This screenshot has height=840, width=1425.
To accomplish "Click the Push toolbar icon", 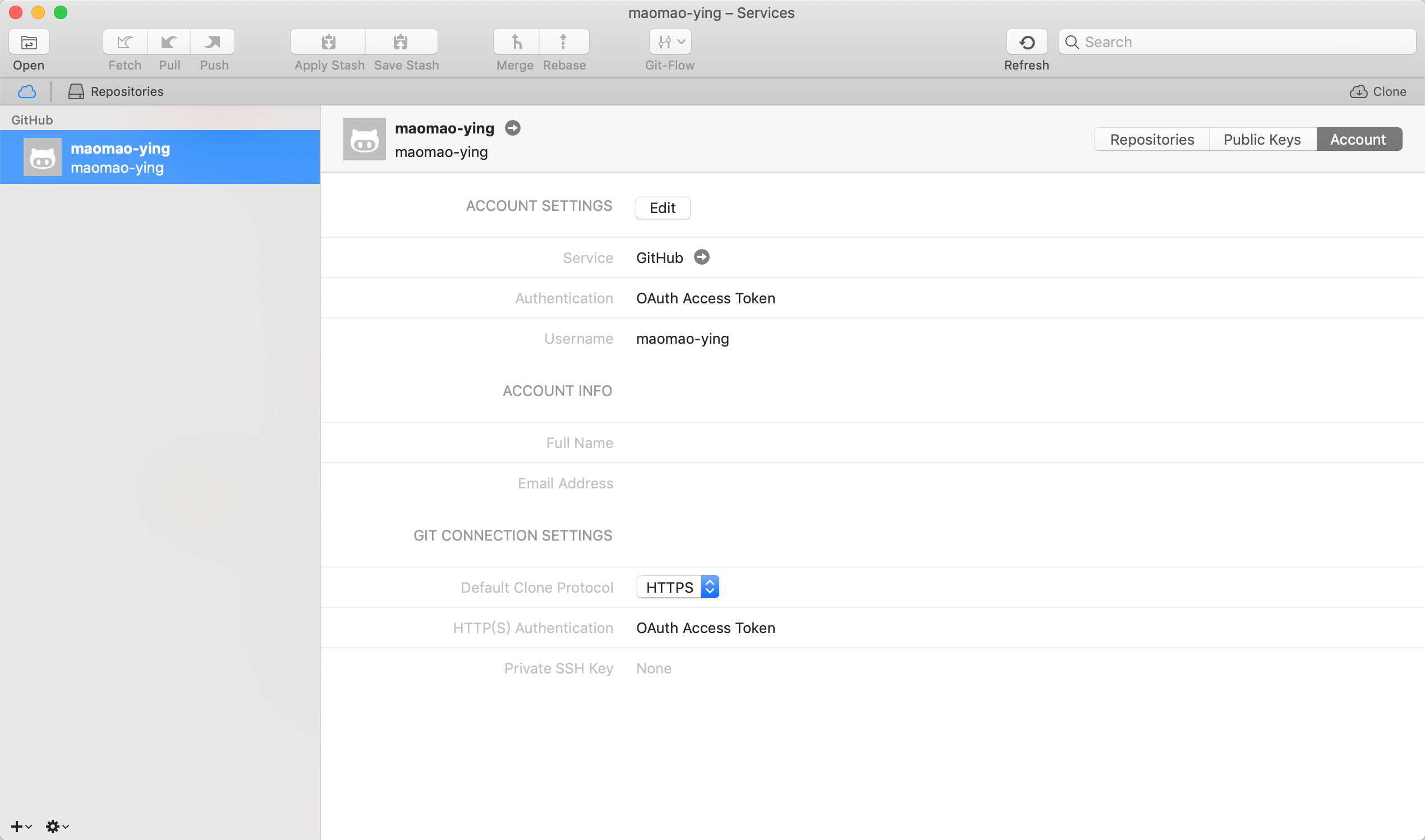I will (213, 42).
